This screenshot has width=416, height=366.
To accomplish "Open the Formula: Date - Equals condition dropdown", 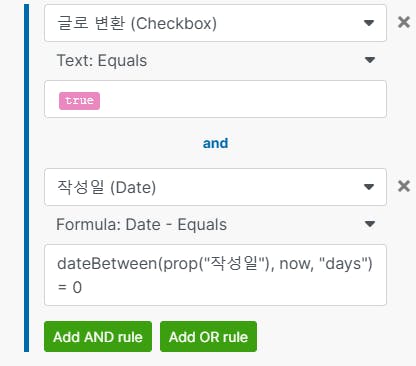I will (215, 224).
